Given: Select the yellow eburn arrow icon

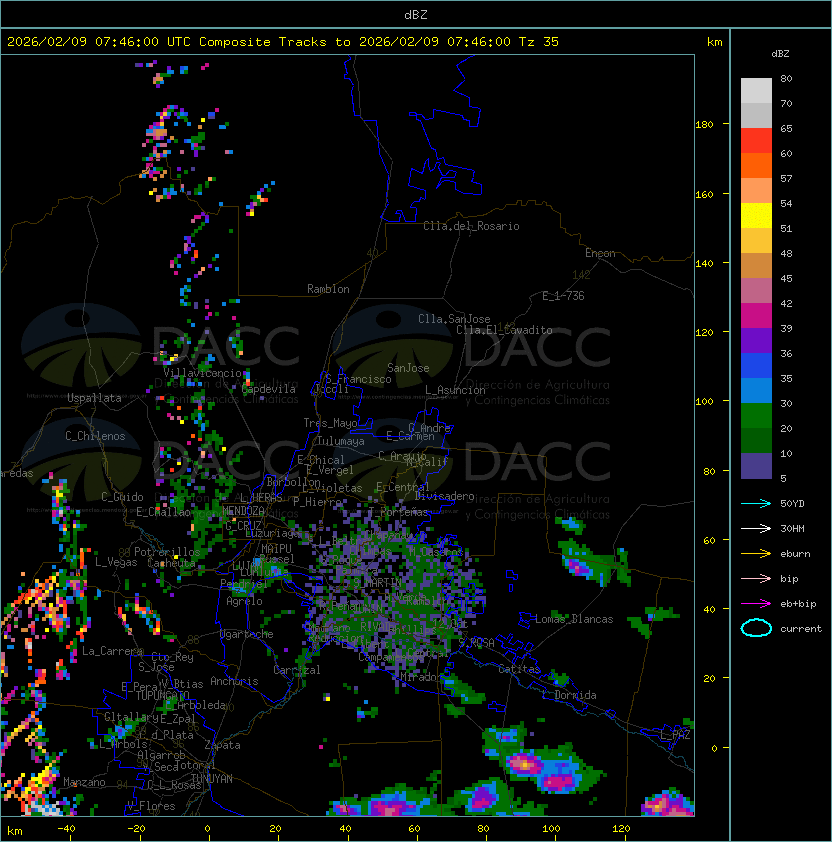Looking at the screenshot, I should point(756,554).
